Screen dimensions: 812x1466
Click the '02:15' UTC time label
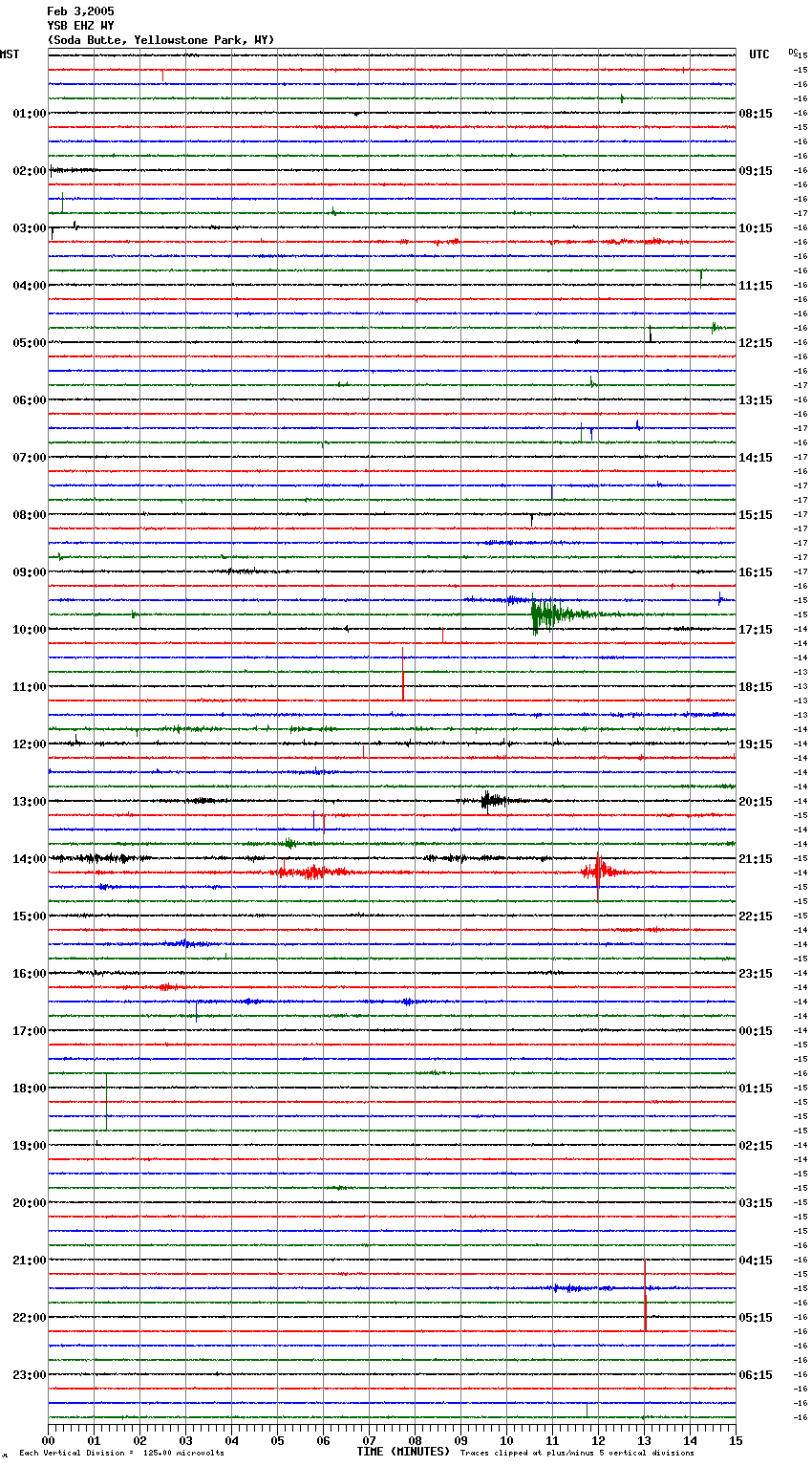click(756, 1146)
